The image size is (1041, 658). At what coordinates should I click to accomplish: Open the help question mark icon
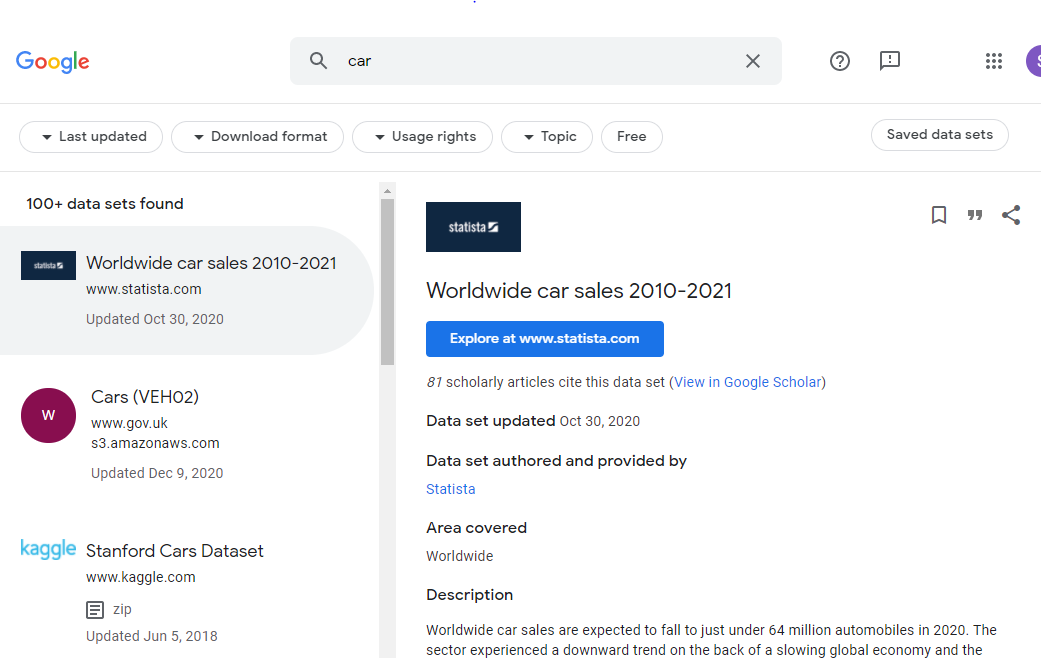coord(840,61)
